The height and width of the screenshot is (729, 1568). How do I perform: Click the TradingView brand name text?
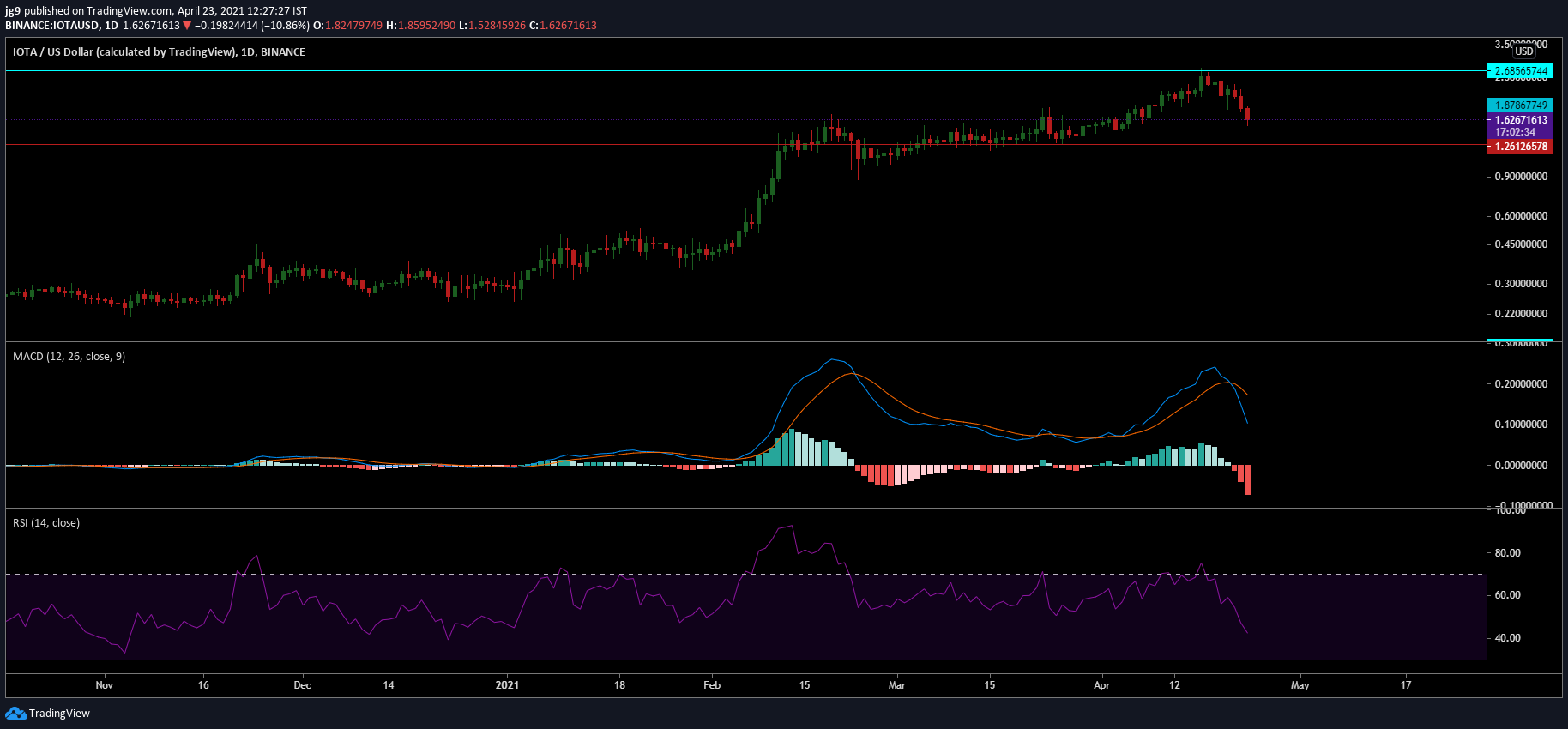click(59, 714)
